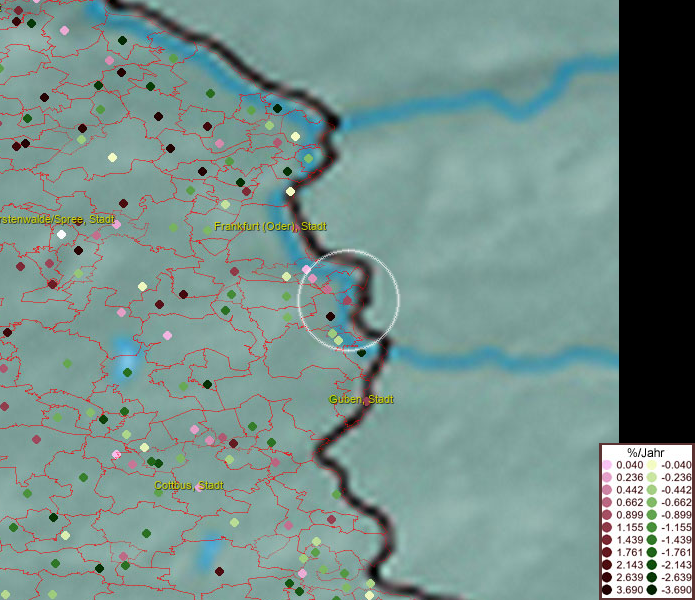695x600 pixels.
Task: Select the legend value -0.662
Action: 676,503
